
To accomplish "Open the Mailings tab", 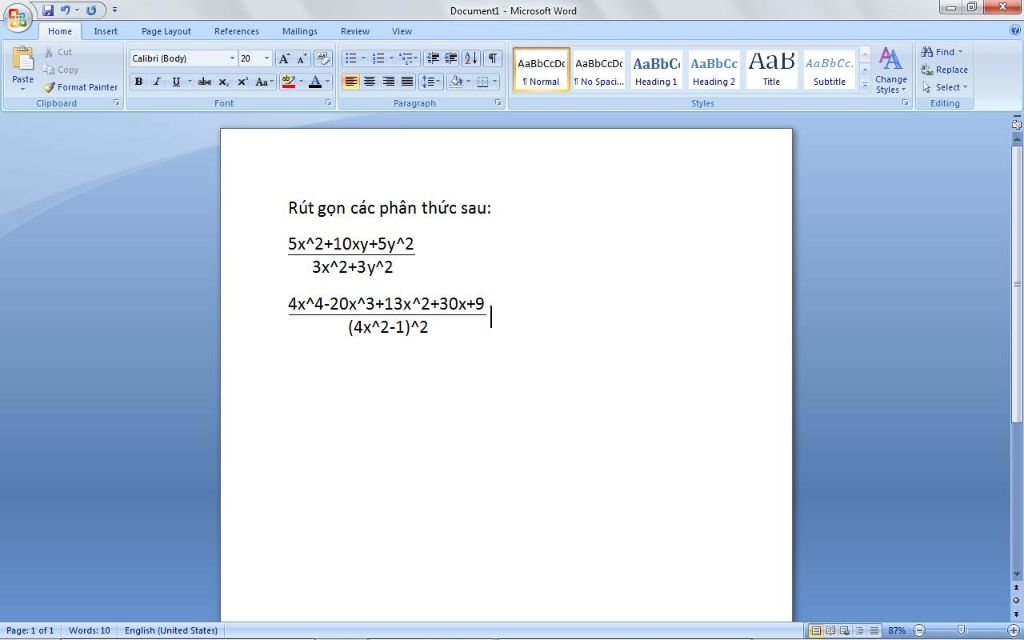I will pos(300,31).
